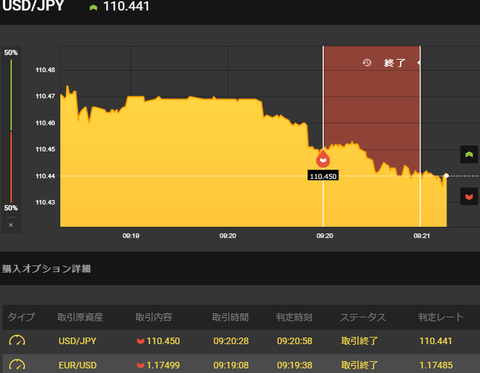
Task: Close the sentiment bar with X icon
Action: pyautogui.click(x=11, y=225)
